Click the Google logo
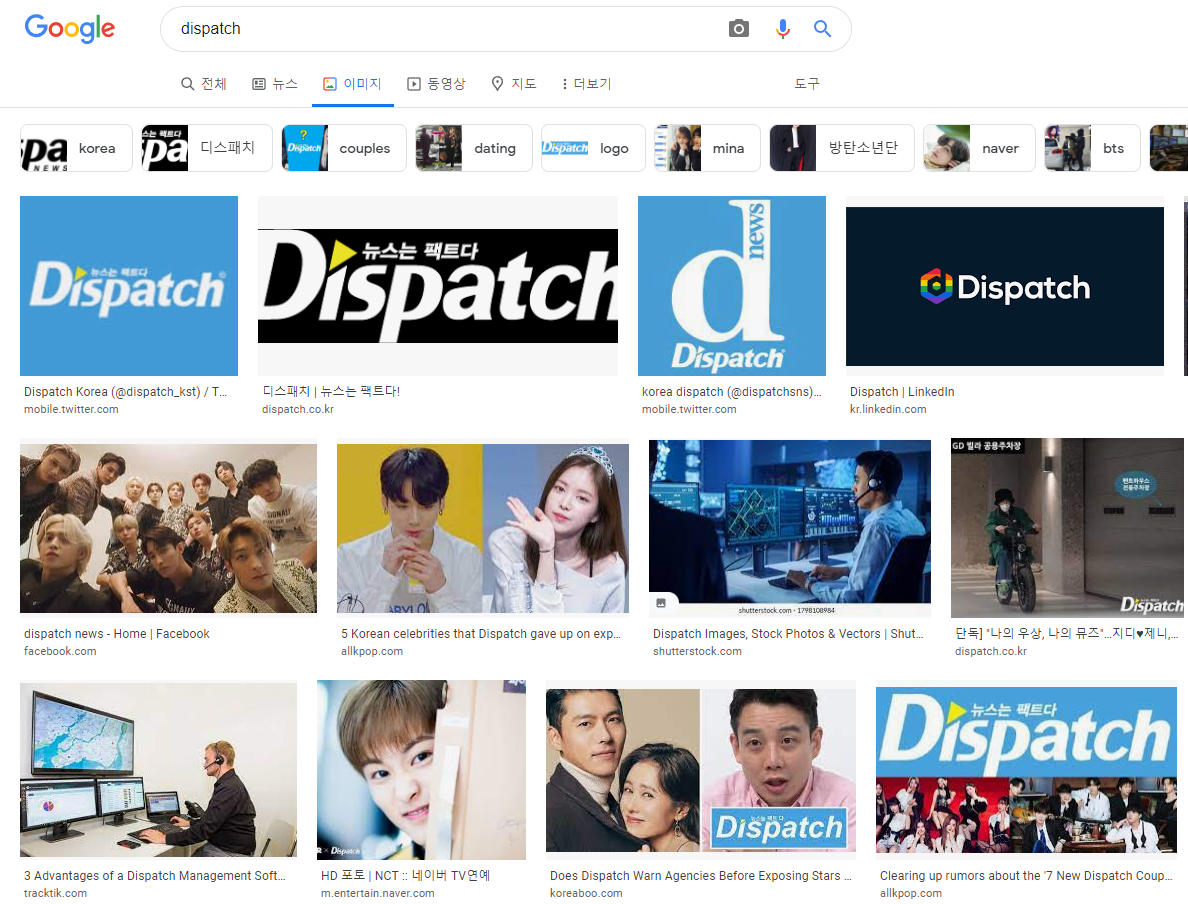The width and height of the screenshot is (1188, 904). pyautogui.click(x=70, y=28)
